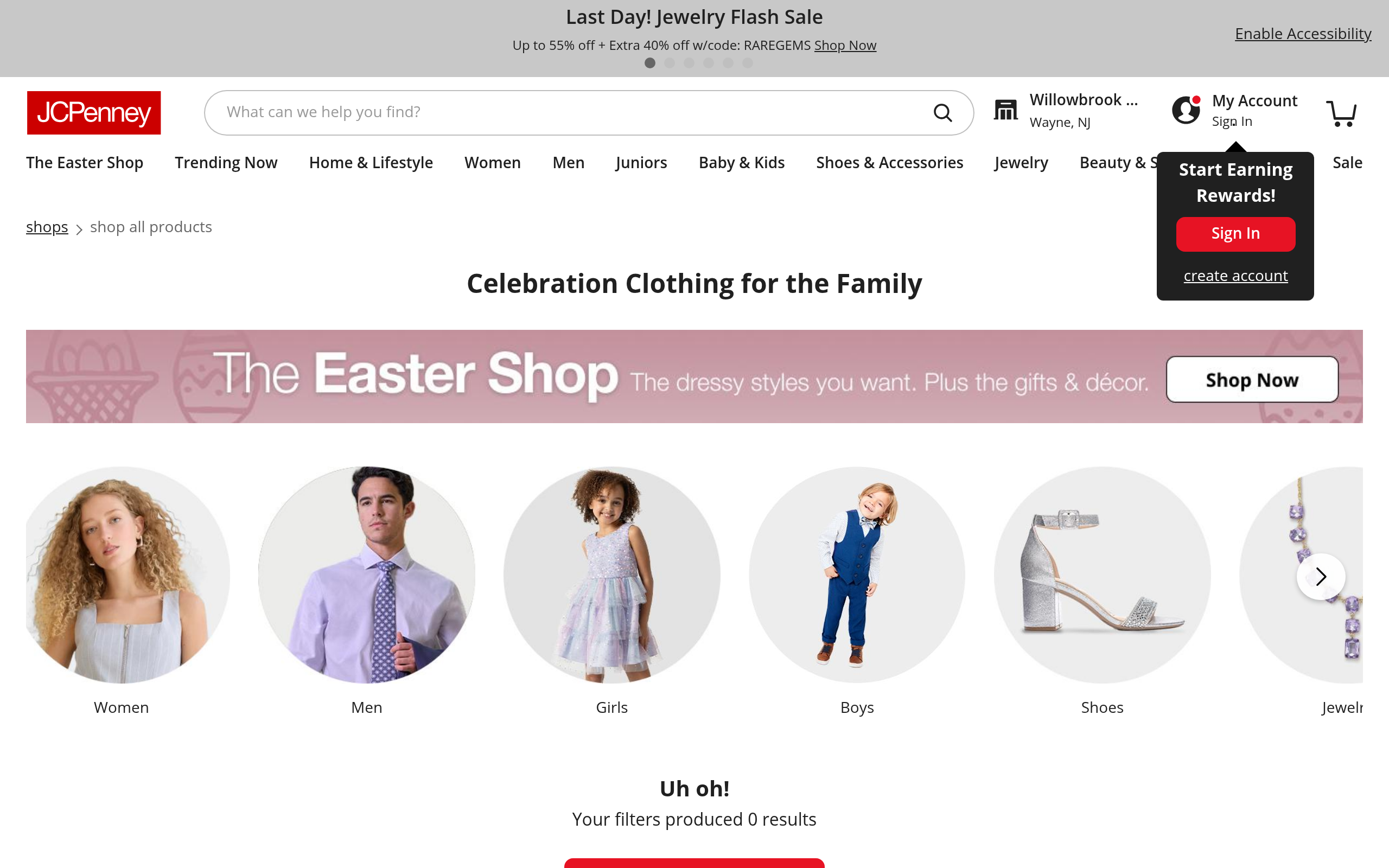Select the first promo banner dot
The height and width of the screenshot is (868, 1389).
click(649, 63)
